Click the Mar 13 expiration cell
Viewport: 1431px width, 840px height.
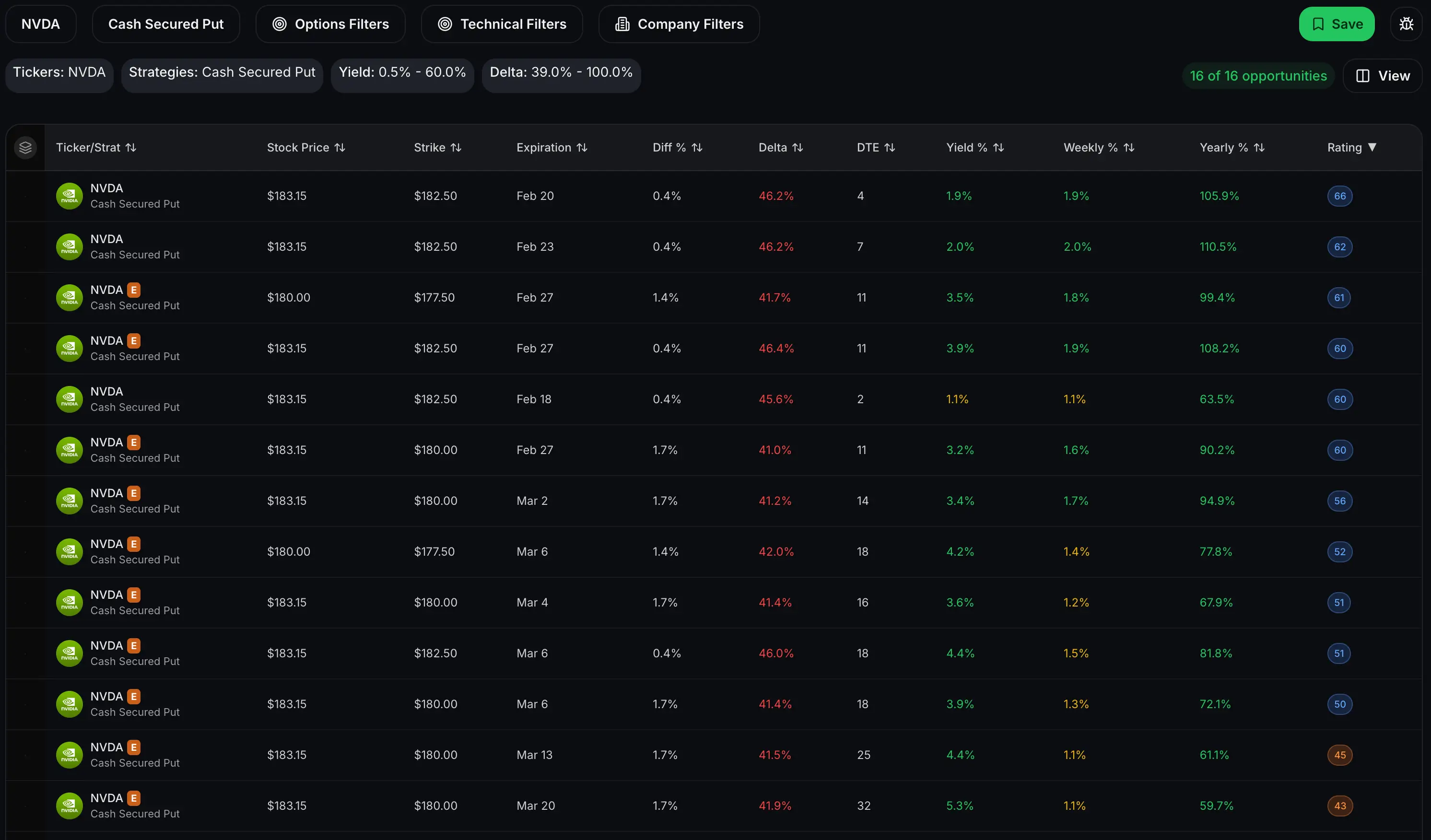(534, 755)
